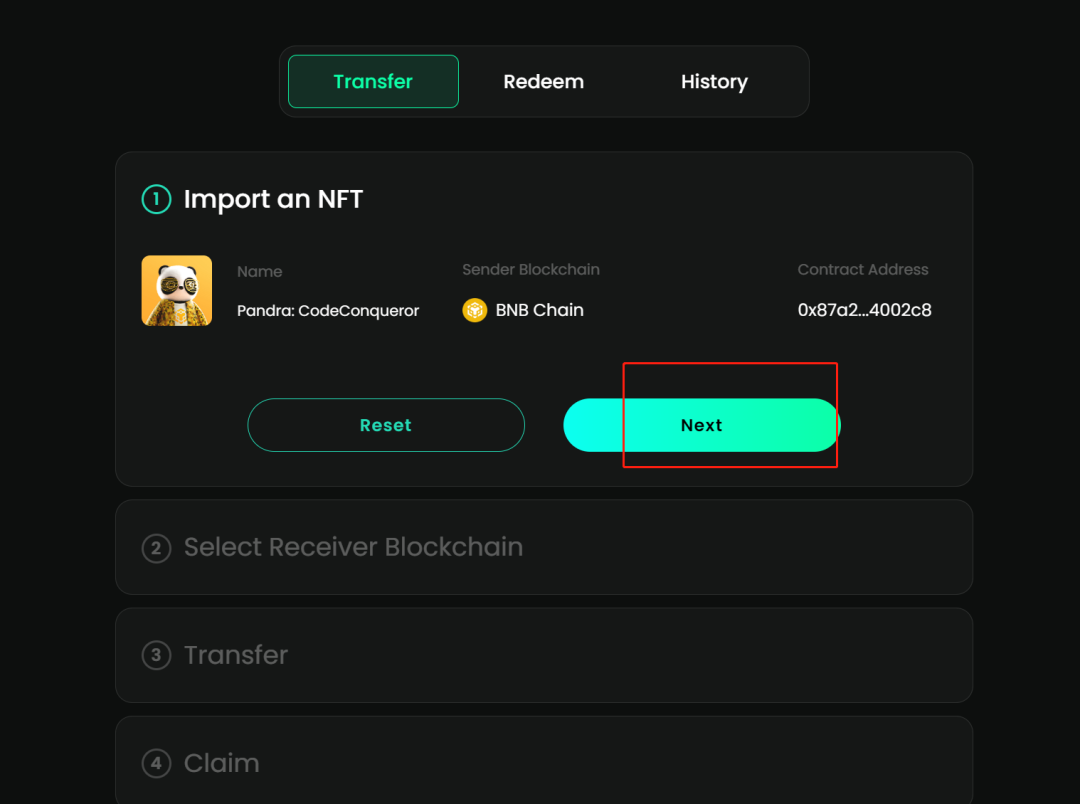Click the contract address 0x87a2...4002c8

pos(864,310)
